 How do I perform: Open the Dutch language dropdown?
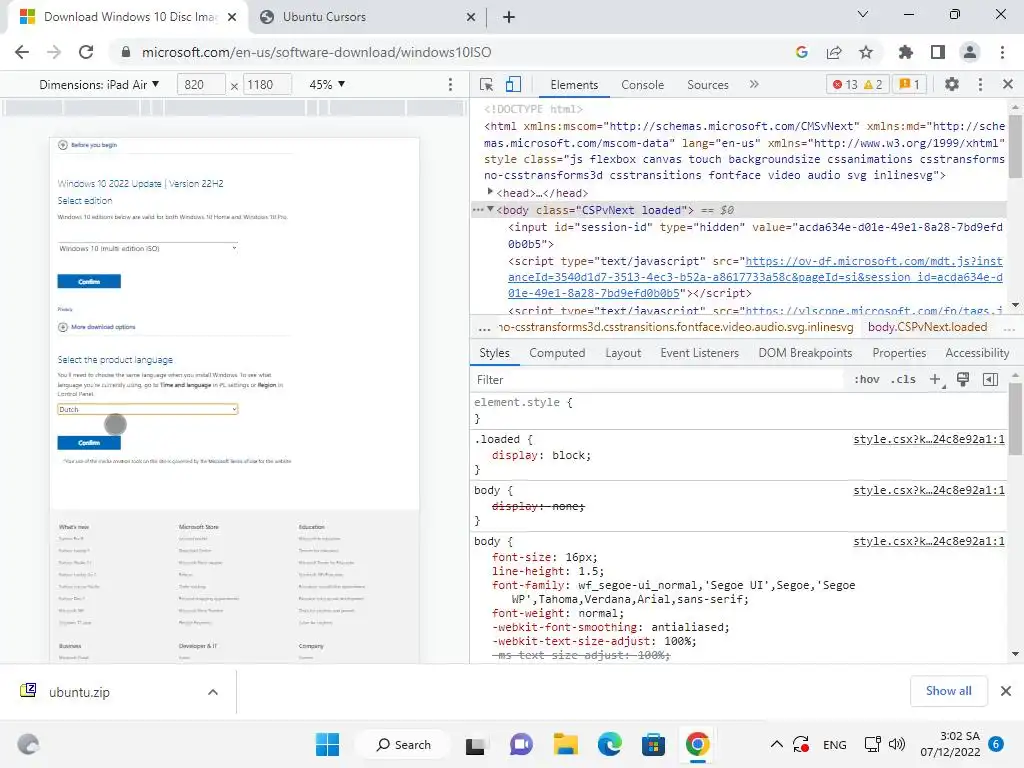(148, 409)
